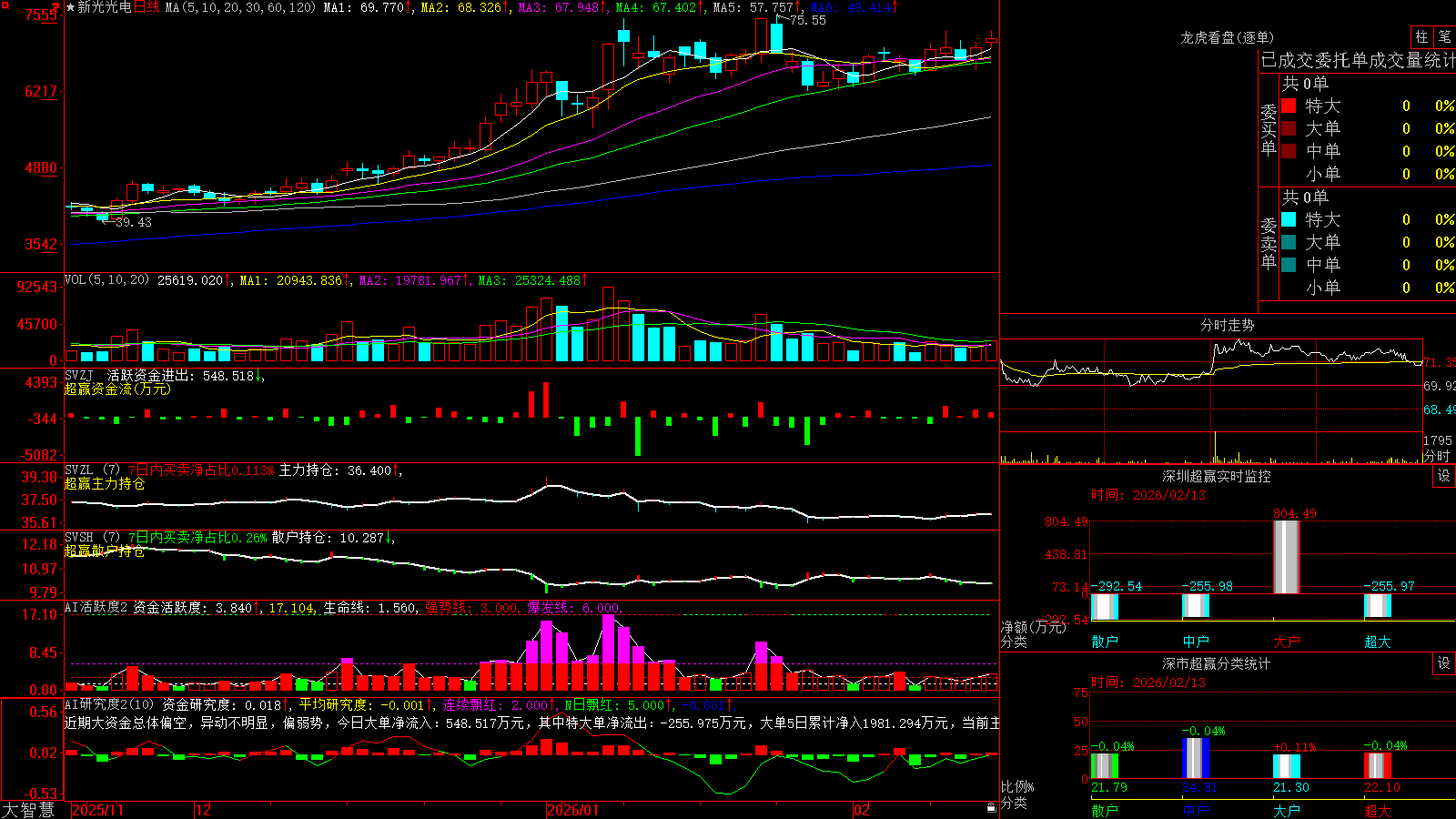
Task: Select the 12 month timeline marker
Action: pyautogui.click(x=203, y=810)
